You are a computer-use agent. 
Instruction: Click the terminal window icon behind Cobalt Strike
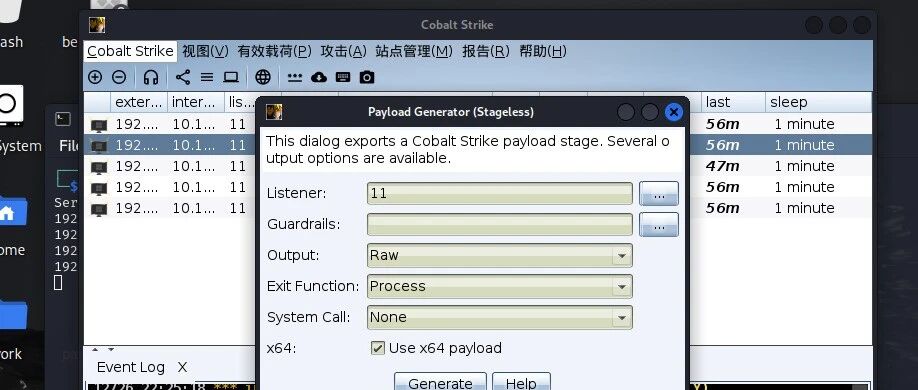tap(63, 119)
